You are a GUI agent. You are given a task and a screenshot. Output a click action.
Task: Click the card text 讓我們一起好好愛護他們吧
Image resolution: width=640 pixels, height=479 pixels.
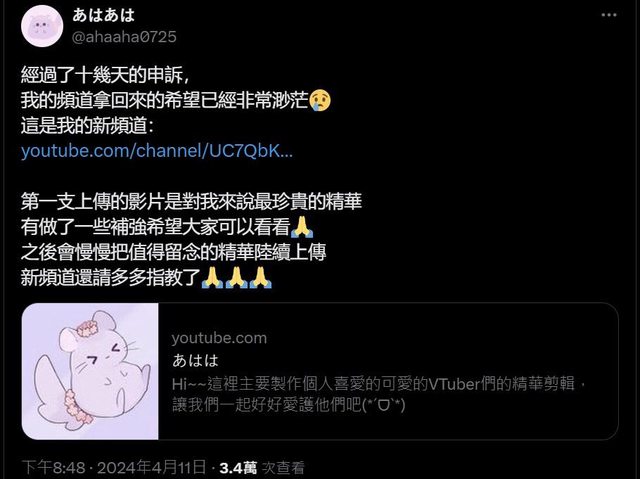point(289,405)
